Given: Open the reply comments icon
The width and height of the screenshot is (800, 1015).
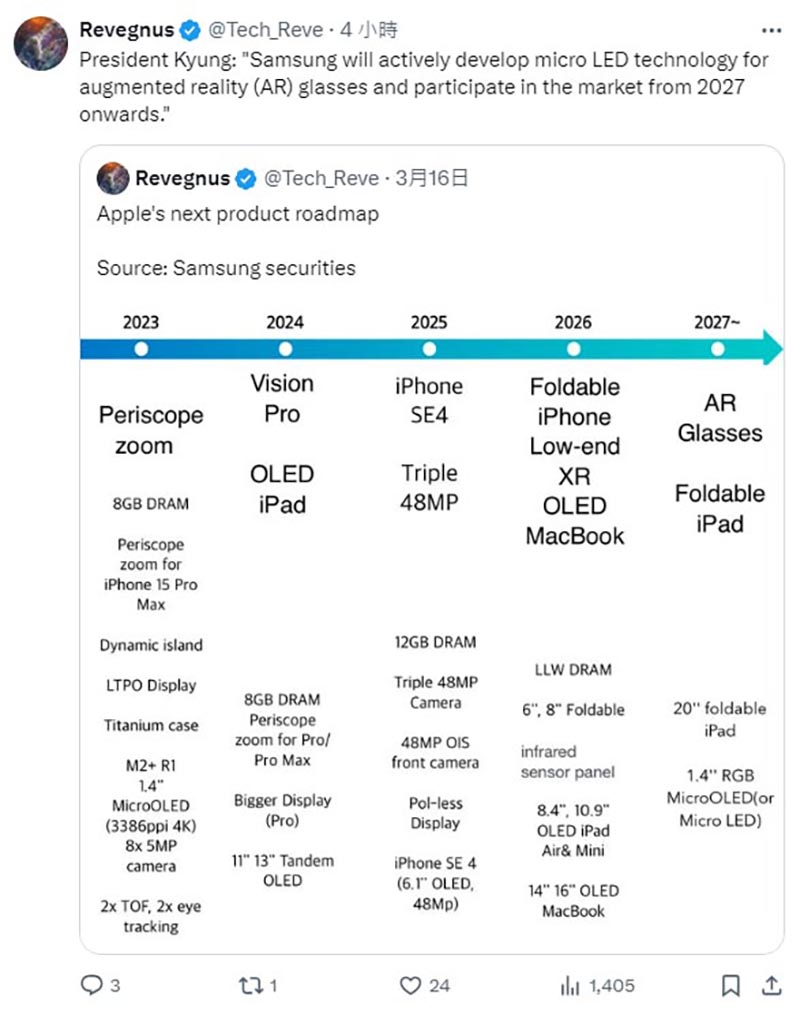Looking at the screenshot, I should pyautogui.click(x=91, y=985).
